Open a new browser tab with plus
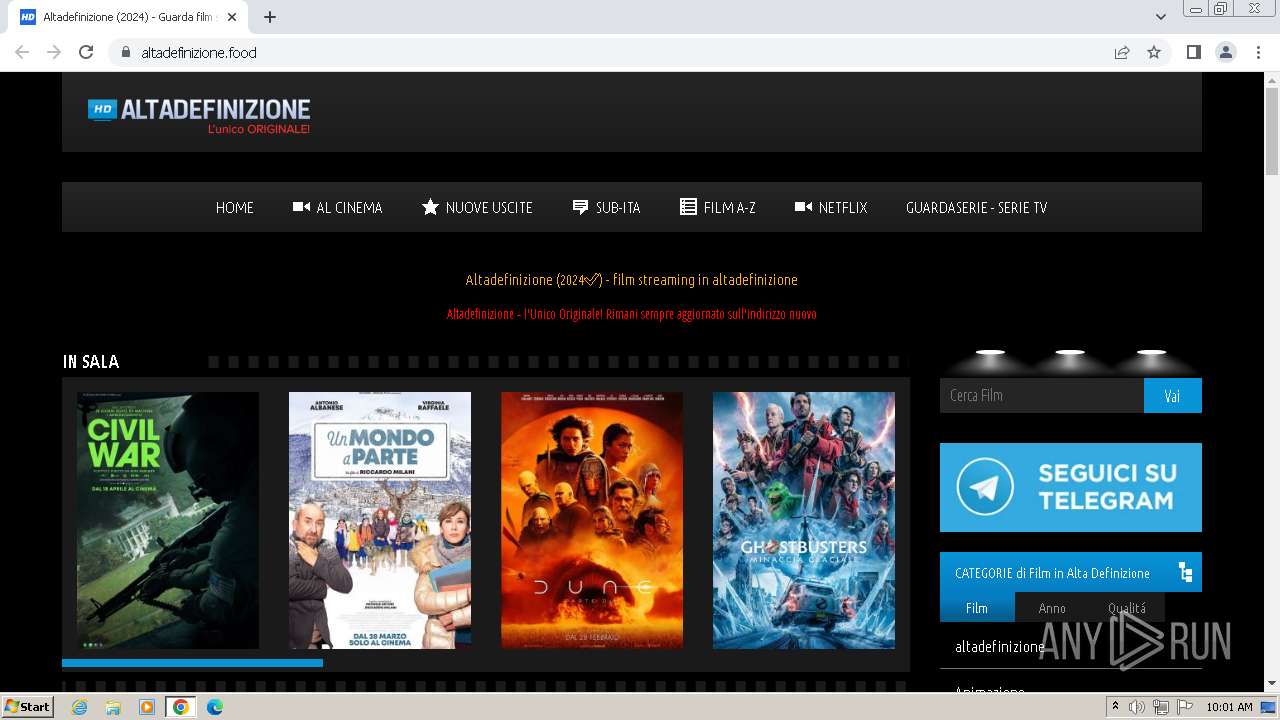The height and width of the screenshot is (720, 1280). click(x=270, y=17)
